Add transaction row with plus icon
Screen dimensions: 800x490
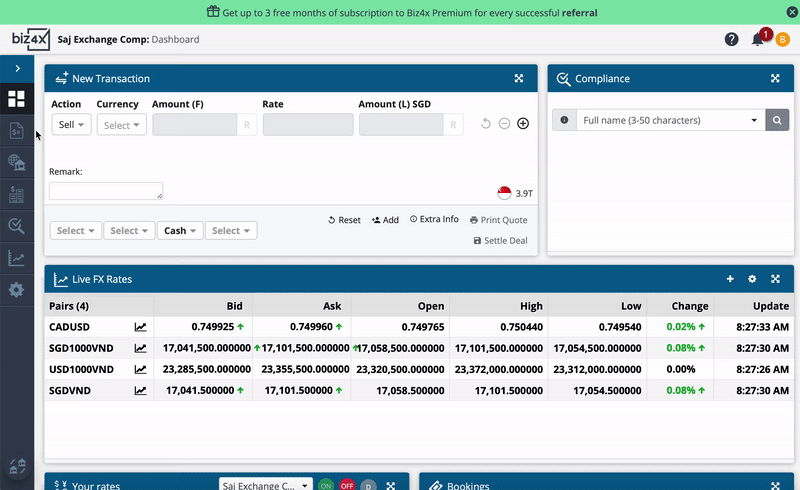point(523,124)
